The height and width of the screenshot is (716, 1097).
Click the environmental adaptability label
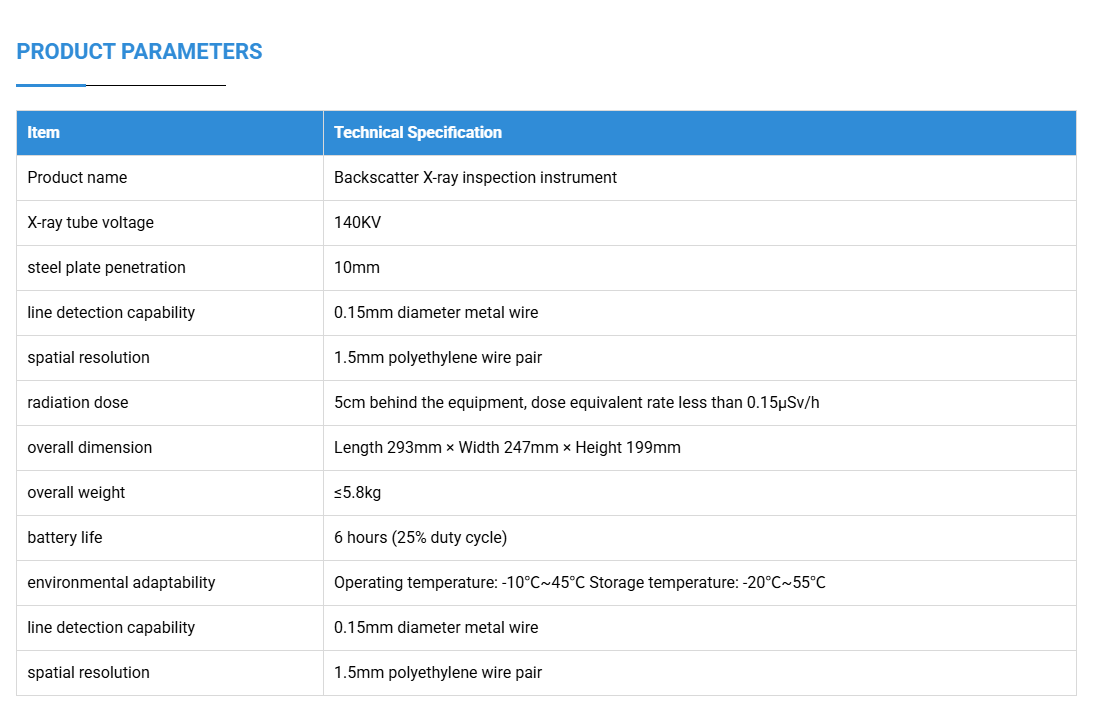pos(121,582)
